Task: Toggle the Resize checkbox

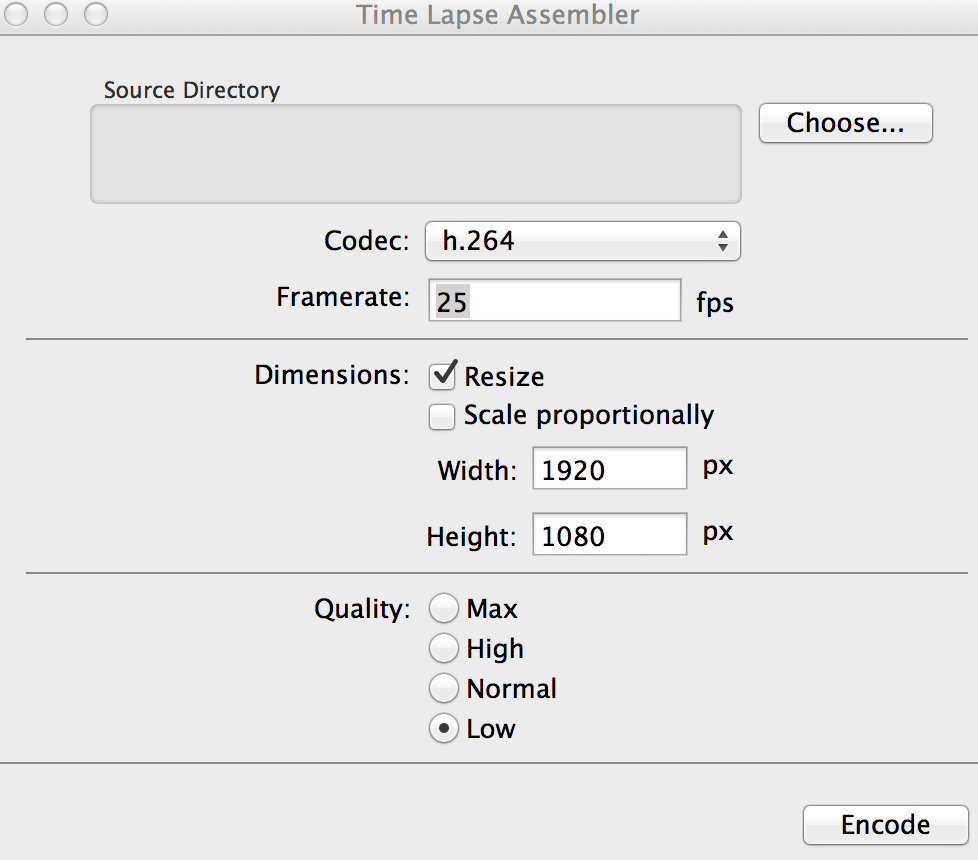Action: click(442, 376)
